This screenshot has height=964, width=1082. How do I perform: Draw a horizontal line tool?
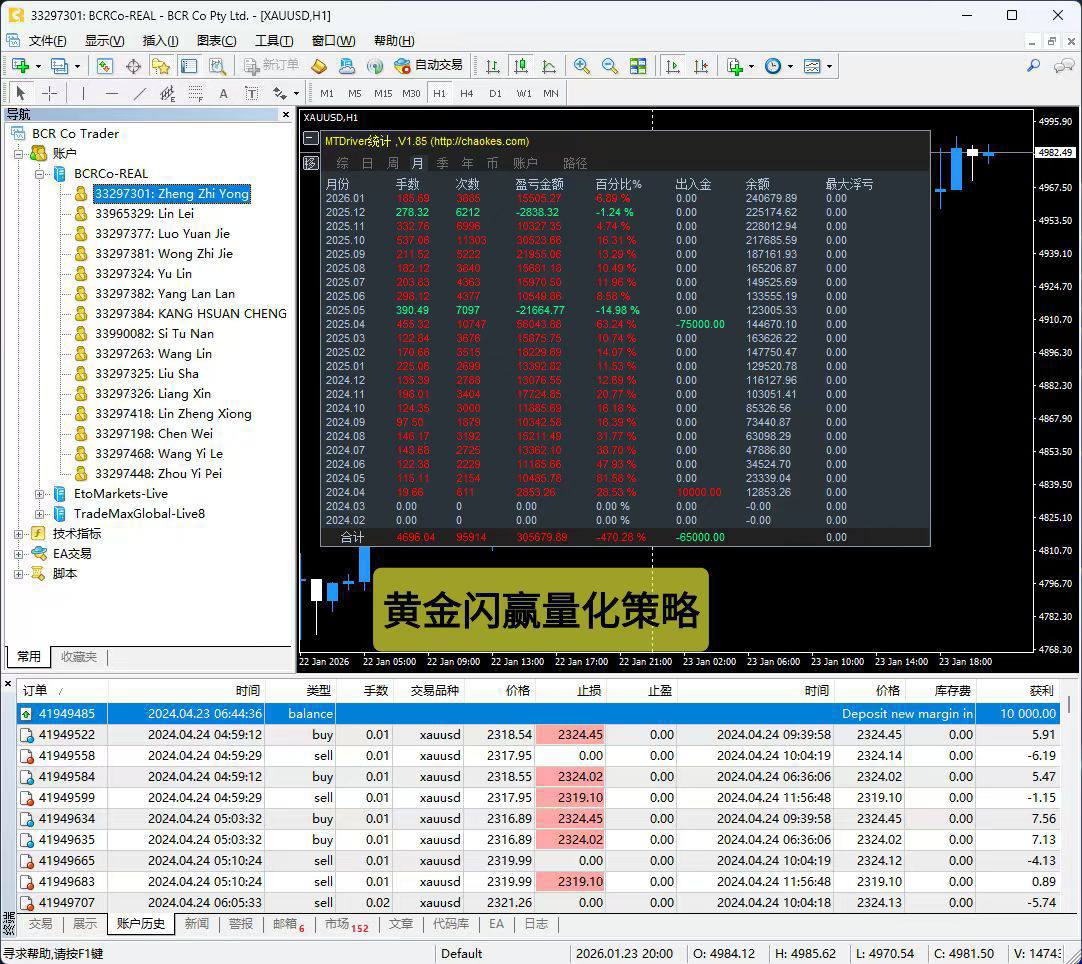[112, 93]
